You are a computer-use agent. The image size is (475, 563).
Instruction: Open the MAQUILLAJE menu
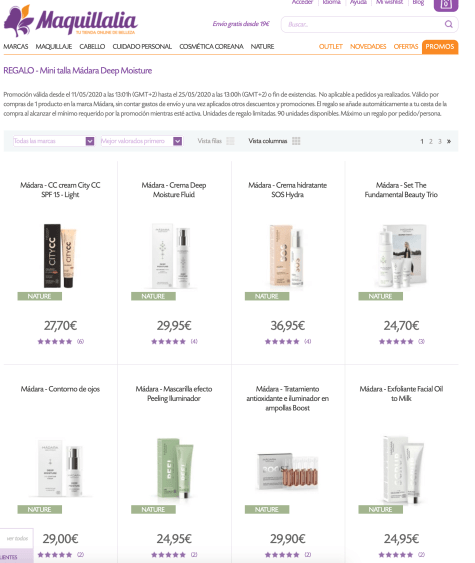(x=54, y=46)
